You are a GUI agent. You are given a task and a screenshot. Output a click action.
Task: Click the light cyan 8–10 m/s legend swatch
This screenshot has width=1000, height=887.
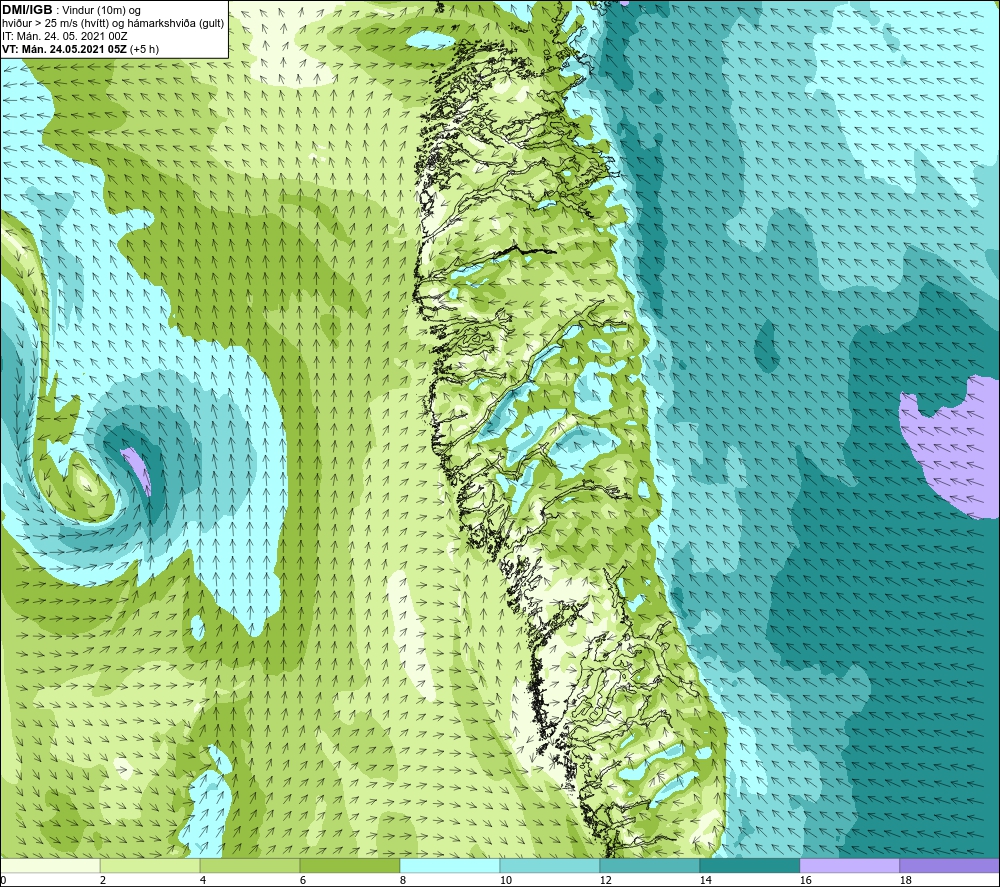[450, 865]
